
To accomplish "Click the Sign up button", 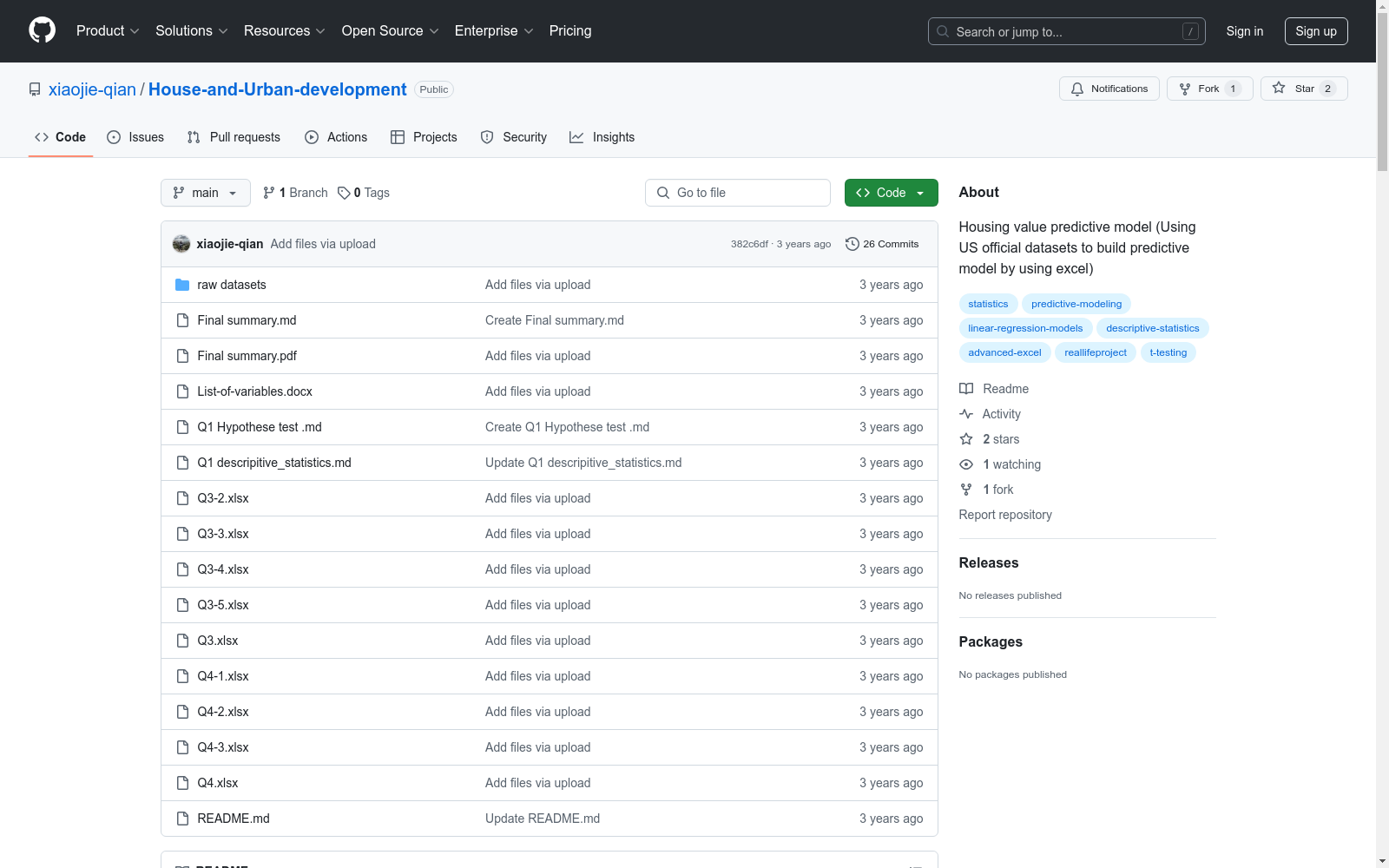I will click(1315, 31).
